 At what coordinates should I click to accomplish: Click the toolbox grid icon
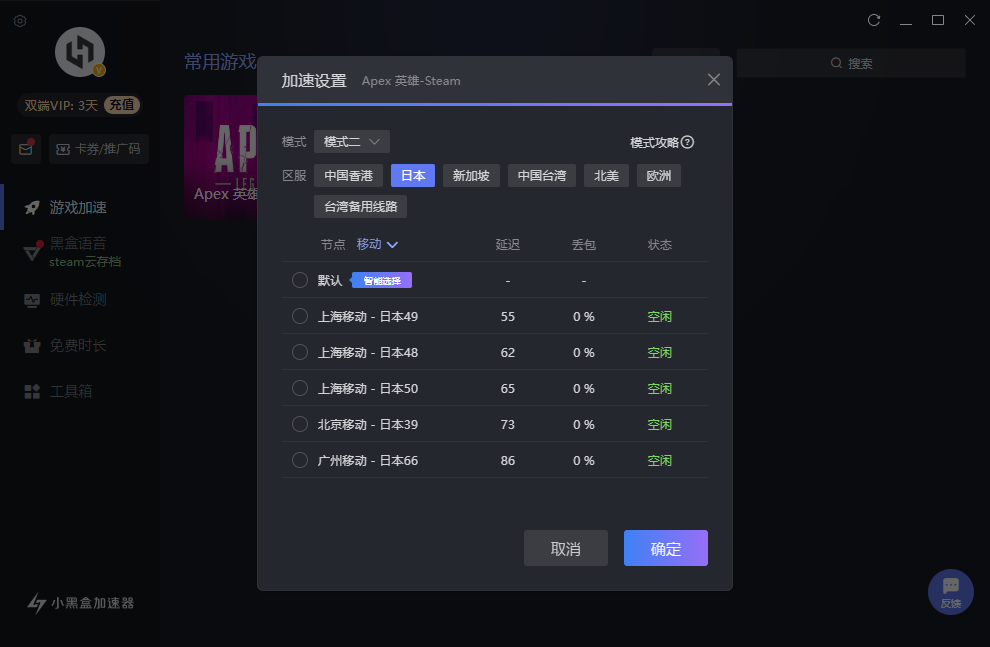pyautogui.click(x=32, y=391)
